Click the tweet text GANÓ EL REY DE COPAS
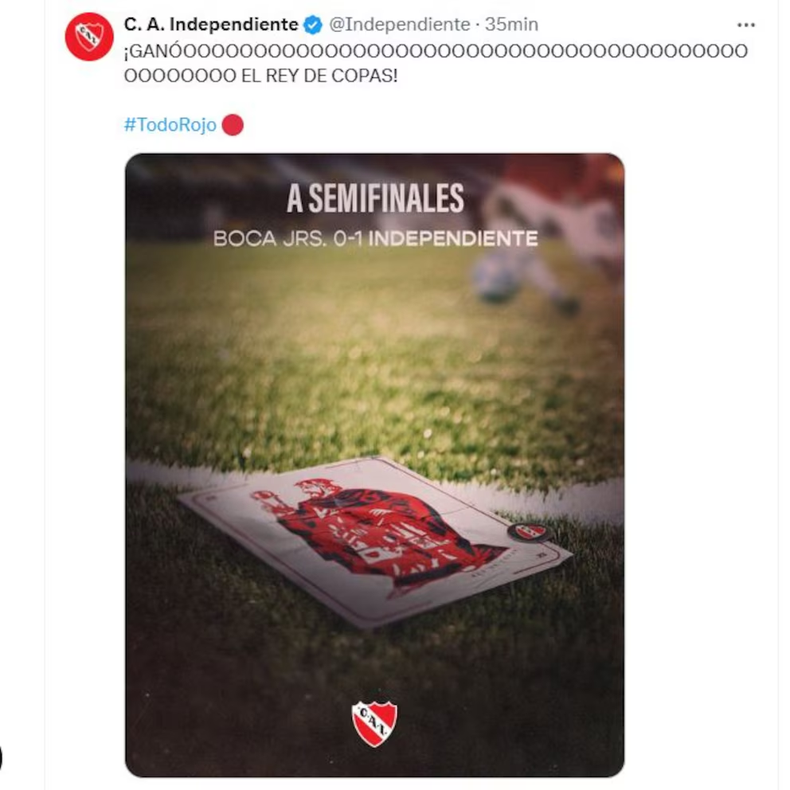The height and width of the screenshot is (790, 790). pyautogui.click(x=436, y=63)
